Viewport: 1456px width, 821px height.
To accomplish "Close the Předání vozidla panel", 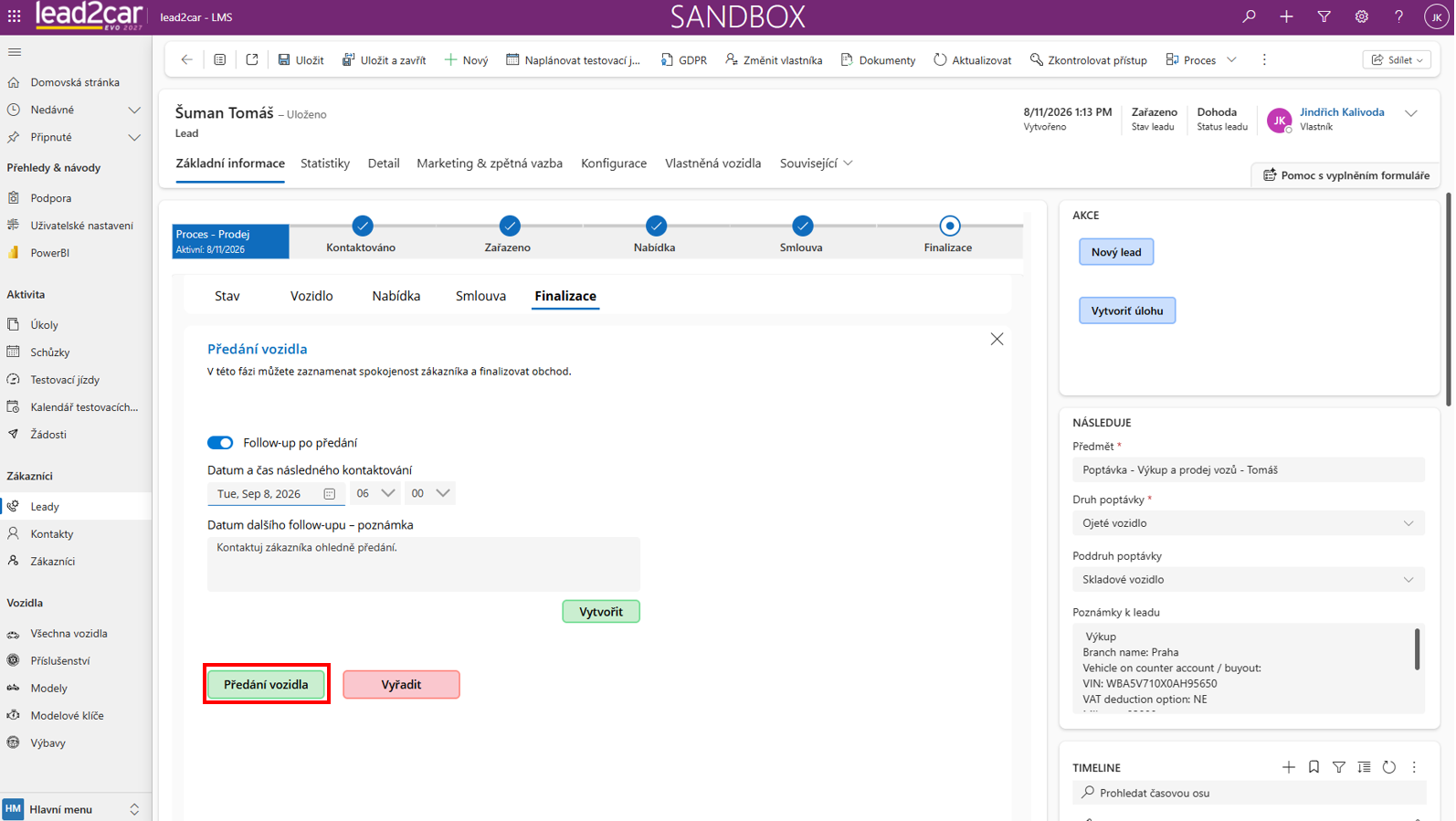I will pos(997,339).
